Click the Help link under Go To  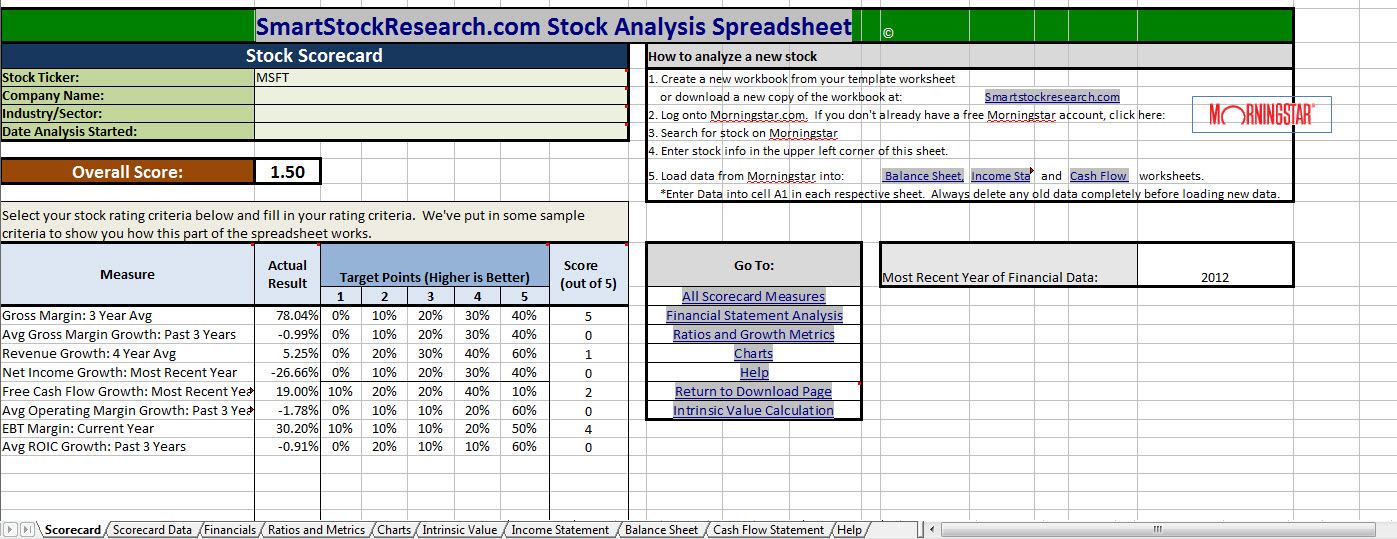754,372
